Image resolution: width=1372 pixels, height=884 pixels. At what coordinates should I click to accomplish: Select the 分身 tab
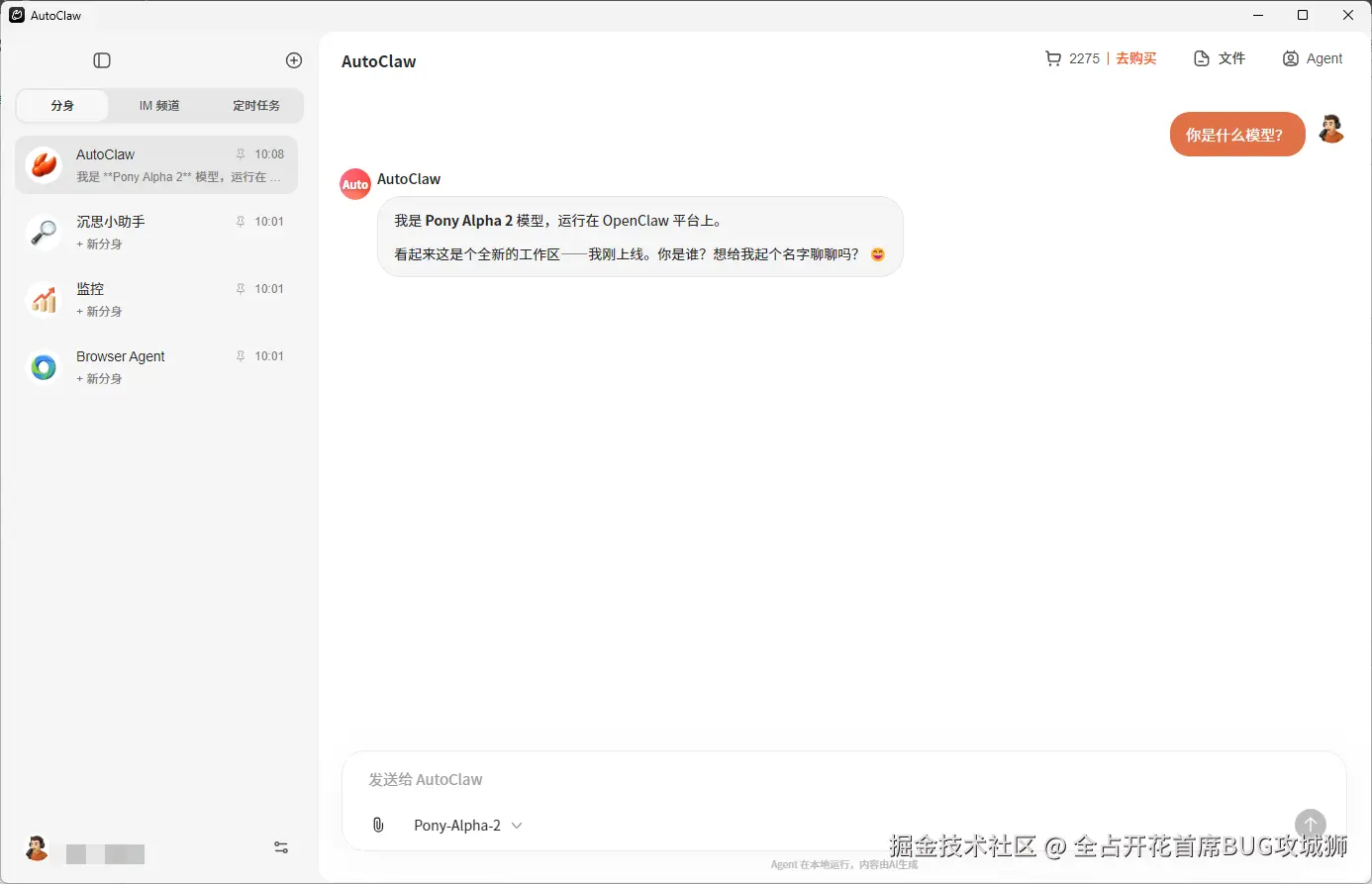coord(61,105)
